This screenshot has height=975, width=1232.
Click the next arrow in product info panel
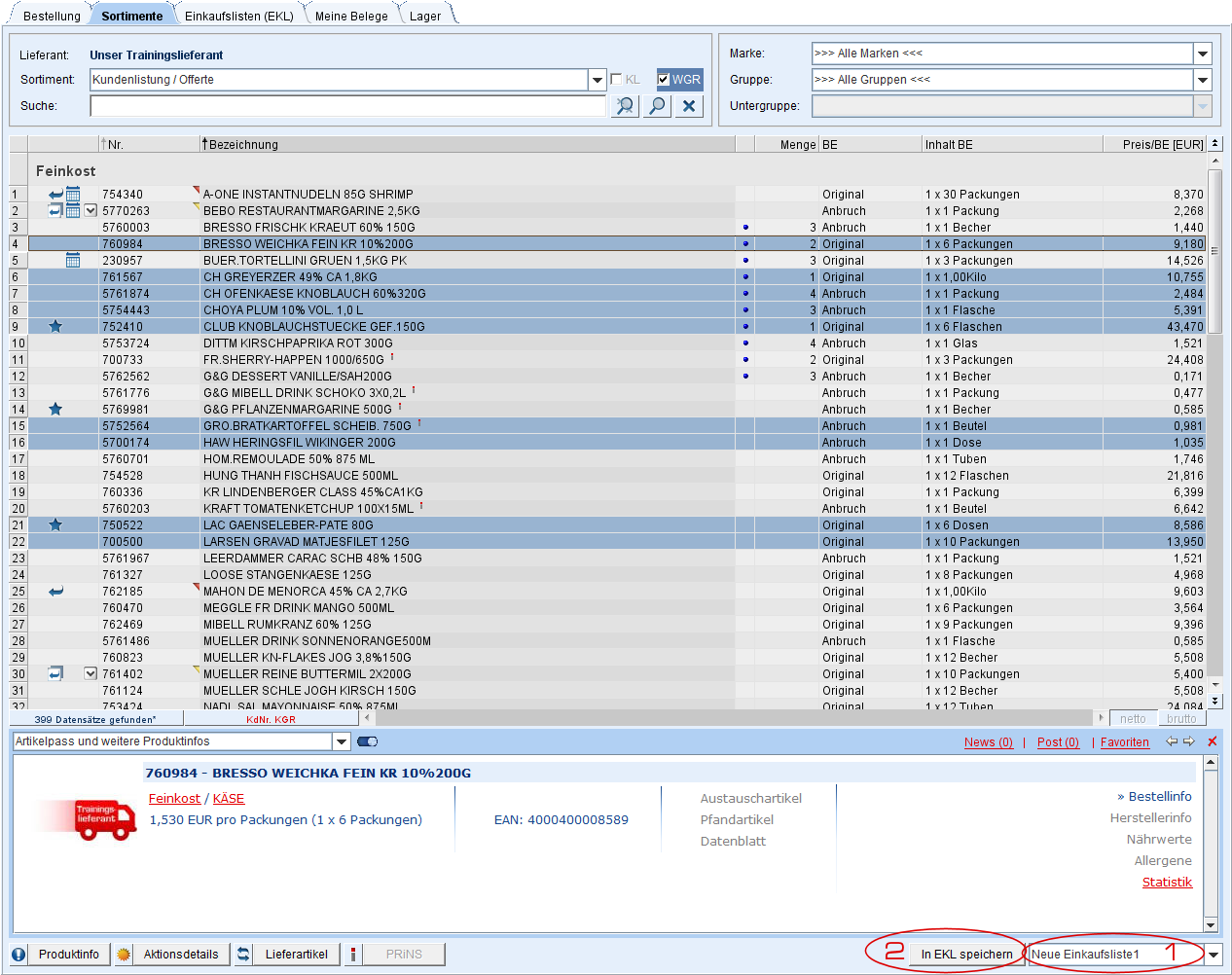[x=1189, y=741]
